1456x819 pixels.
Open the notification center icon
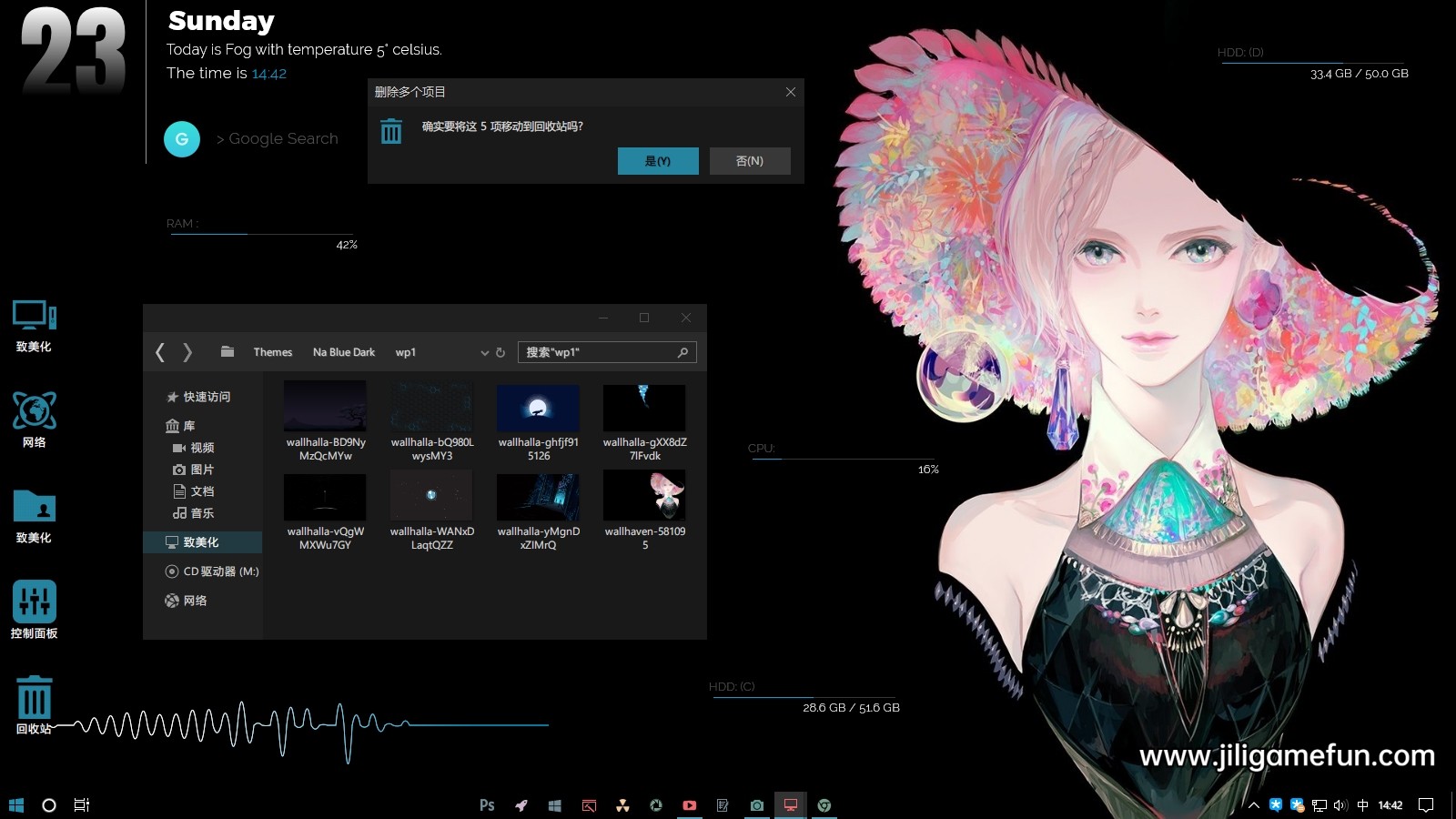click(x=1426, y=805)
